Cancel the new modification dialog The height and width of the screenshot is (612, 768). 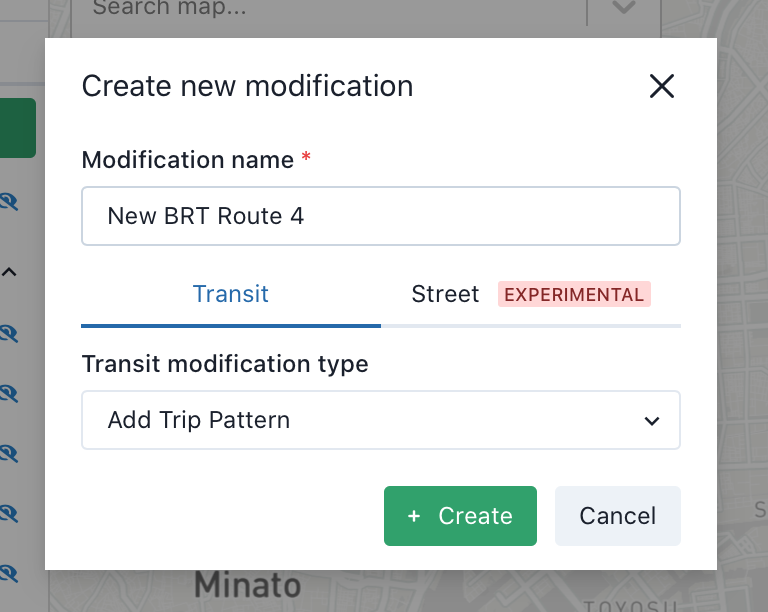(x=618, y=516)
